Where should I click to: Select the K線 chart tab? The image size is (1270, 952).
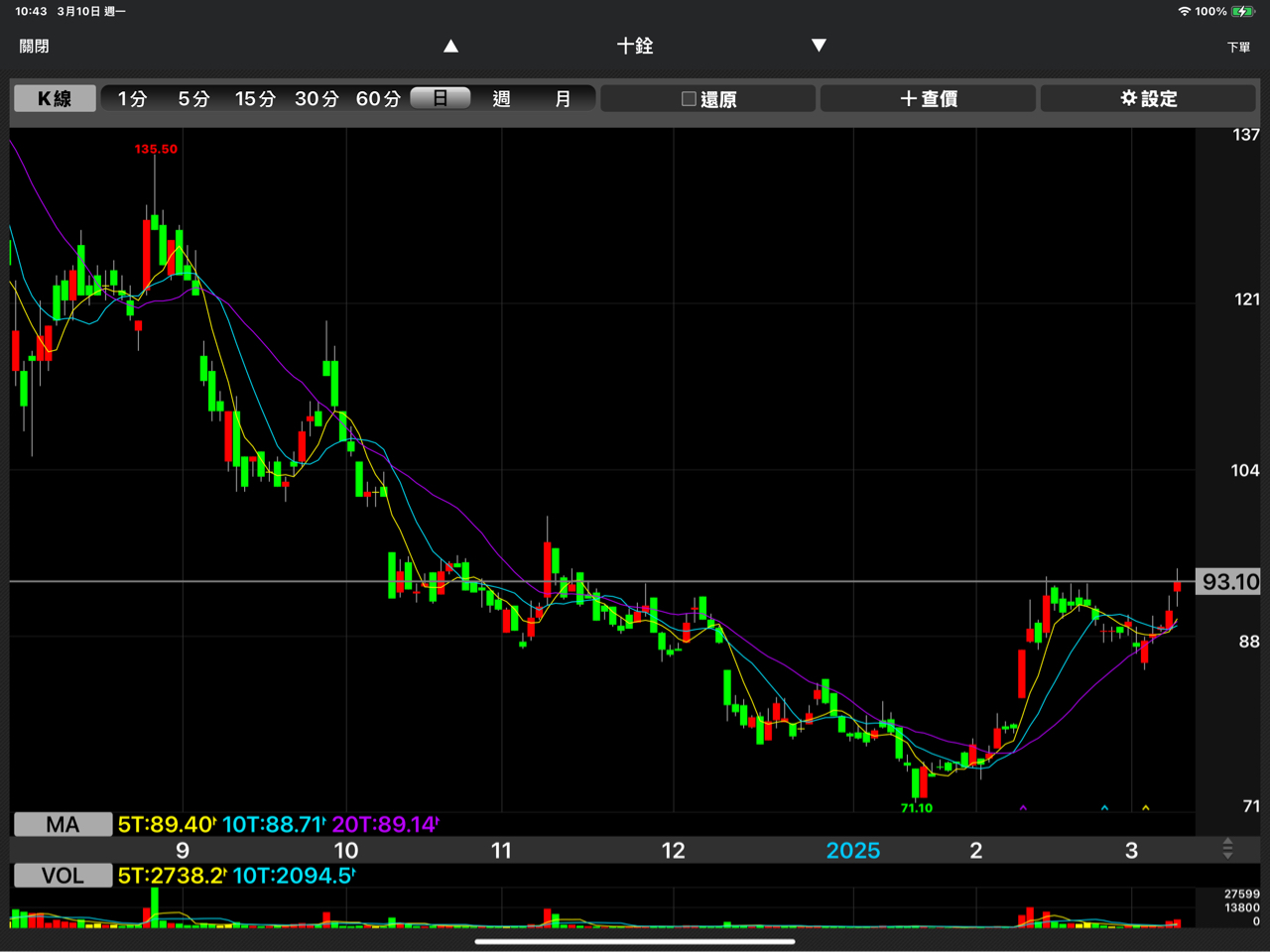[55, 98]
